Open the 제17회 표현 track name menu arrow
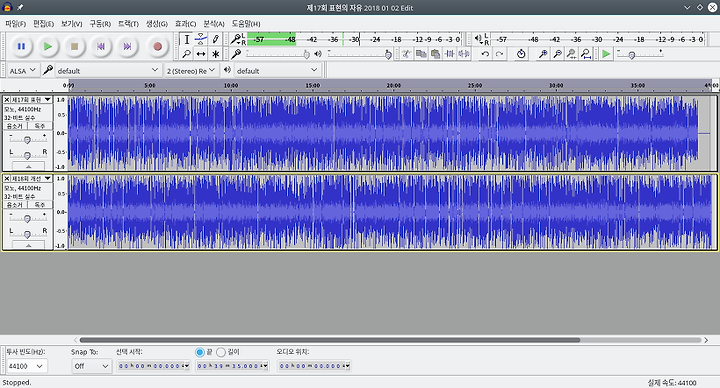 tap(47, 100)
